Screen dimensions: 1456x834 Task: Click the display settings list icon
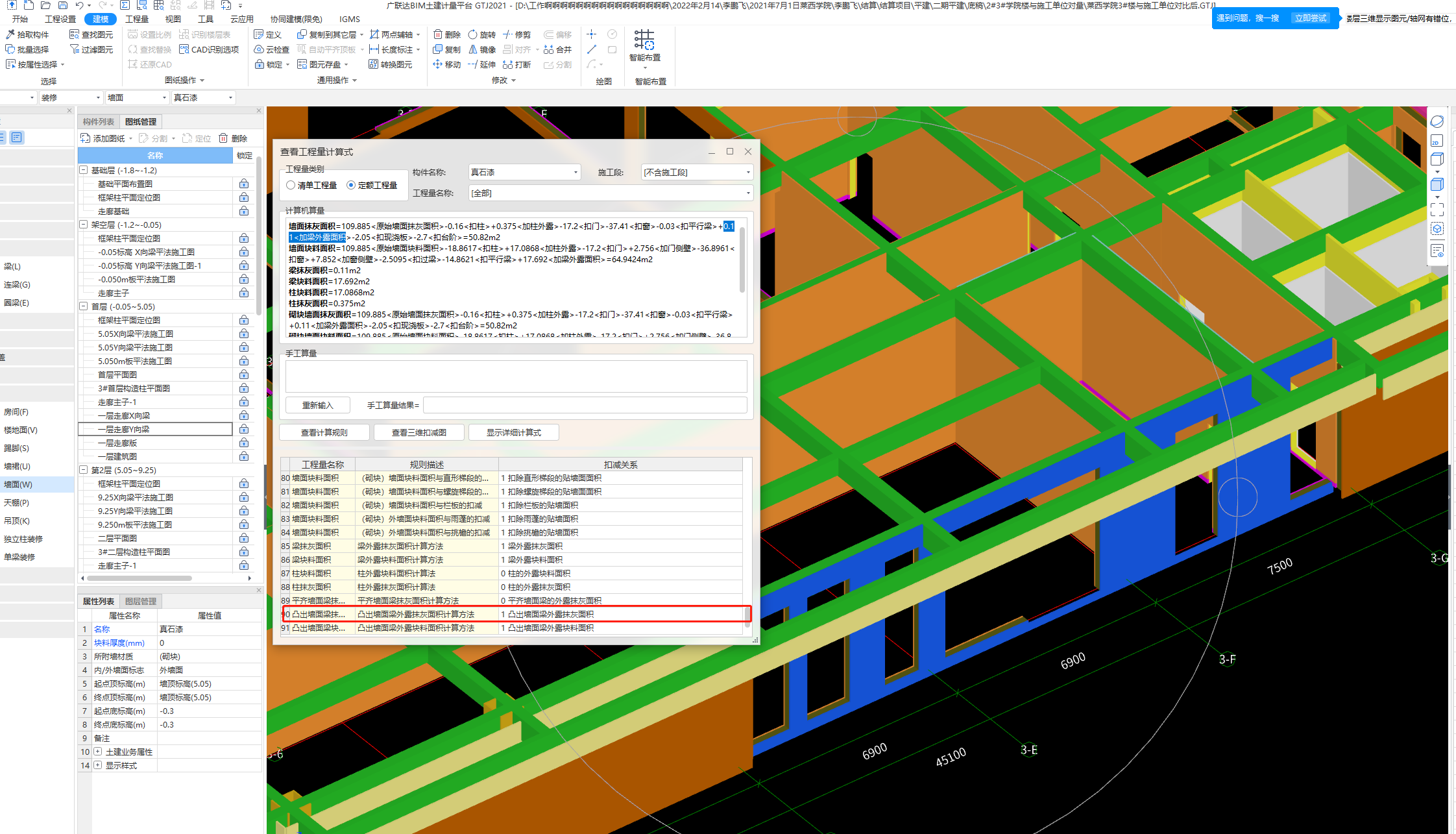tap(1437, 251)
